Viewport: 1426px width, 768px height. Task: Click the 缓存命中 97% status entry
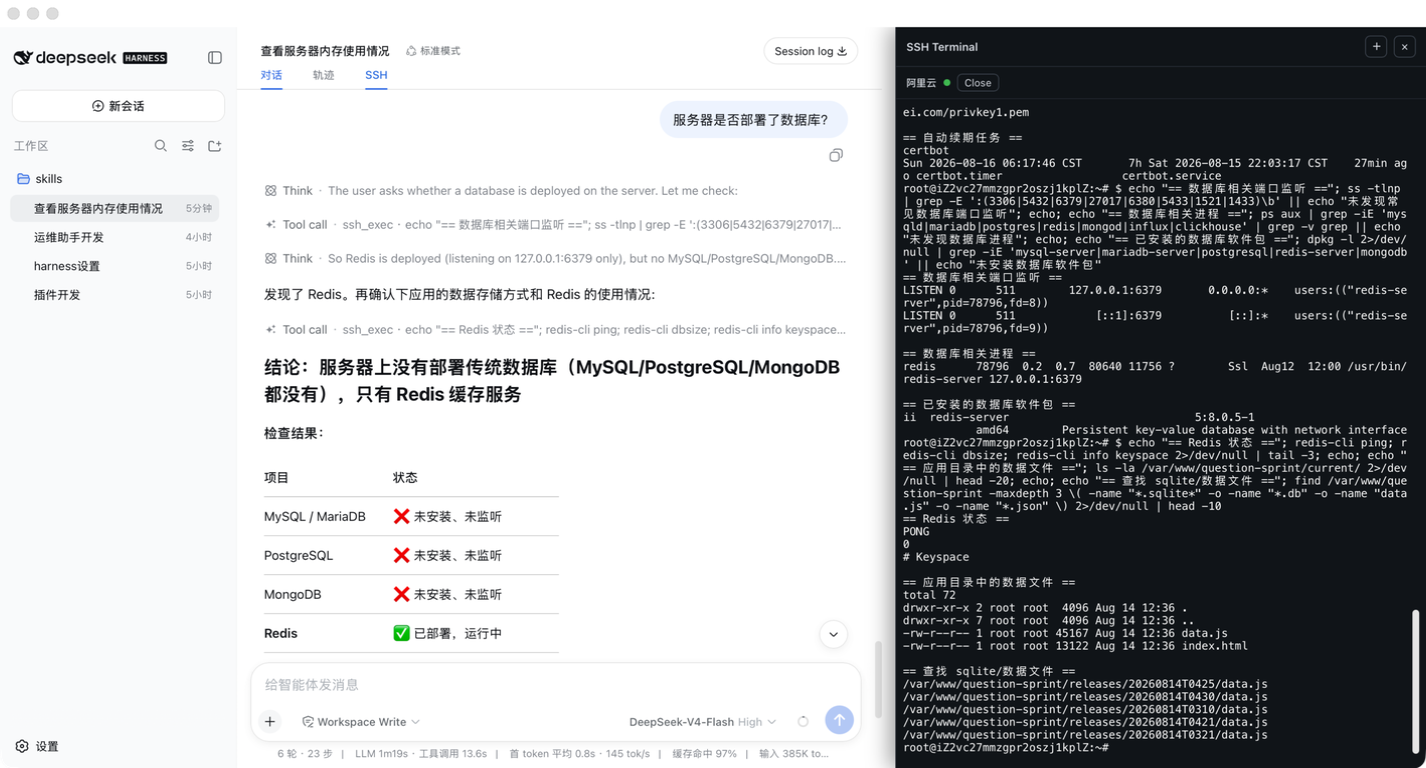(x=704, y=753)
